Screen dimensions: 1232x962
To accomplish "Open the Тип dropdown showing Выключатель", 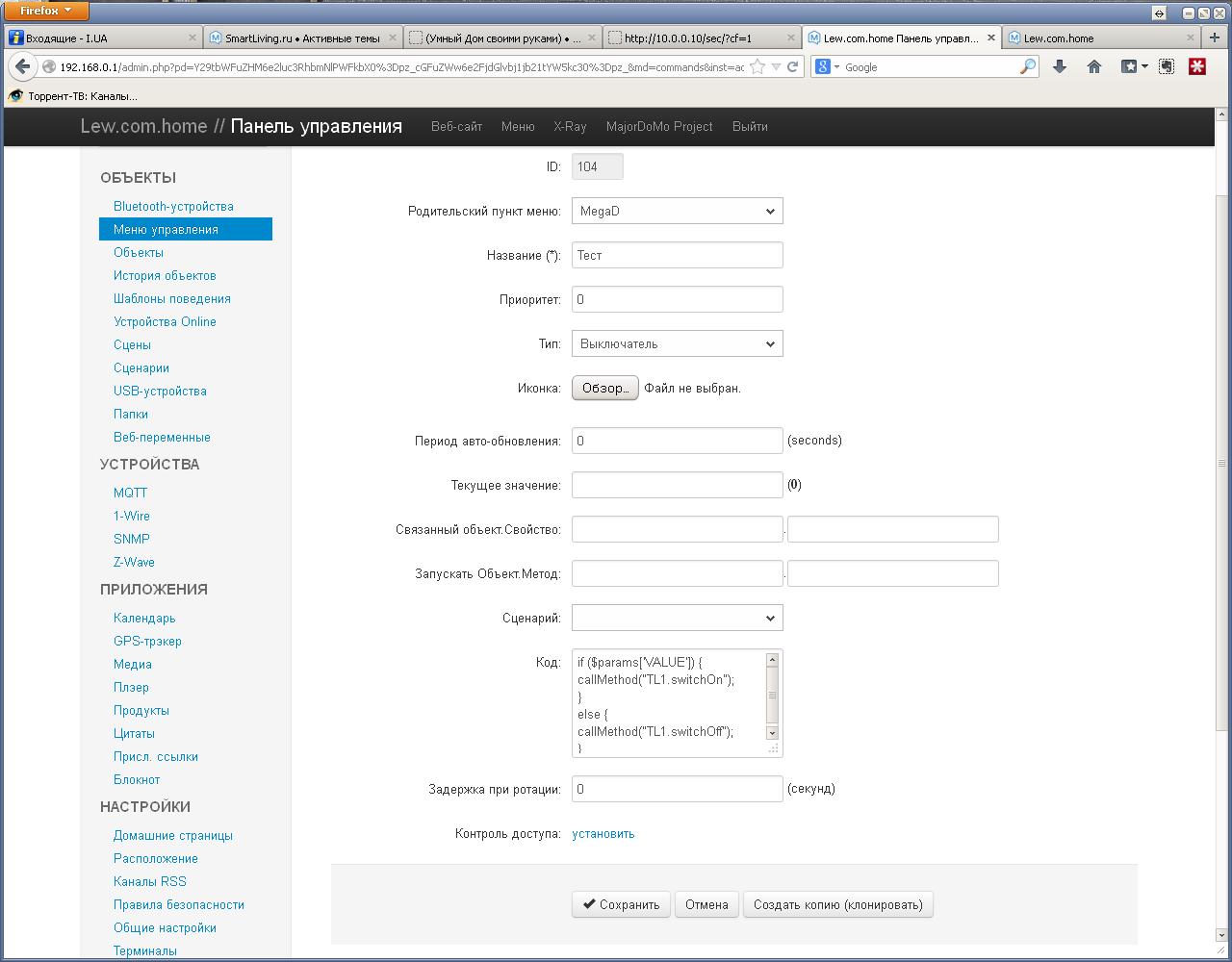I will (677, 343).
